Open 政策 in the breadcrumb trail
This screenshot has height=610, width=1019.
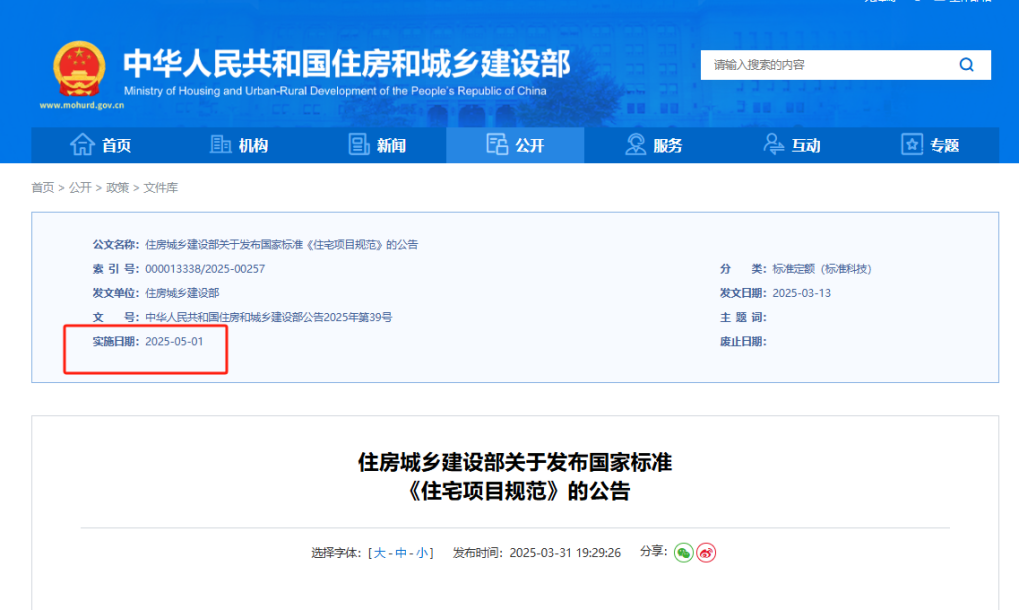click(x=118, y=188)
